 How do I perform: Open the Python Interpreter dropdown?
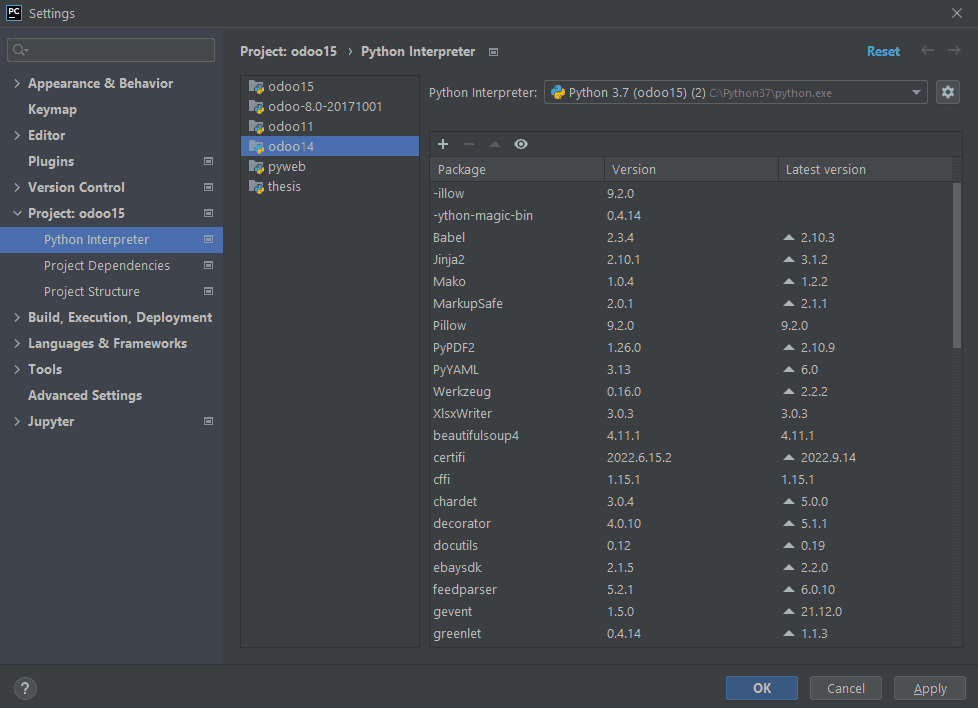(735, 92)
